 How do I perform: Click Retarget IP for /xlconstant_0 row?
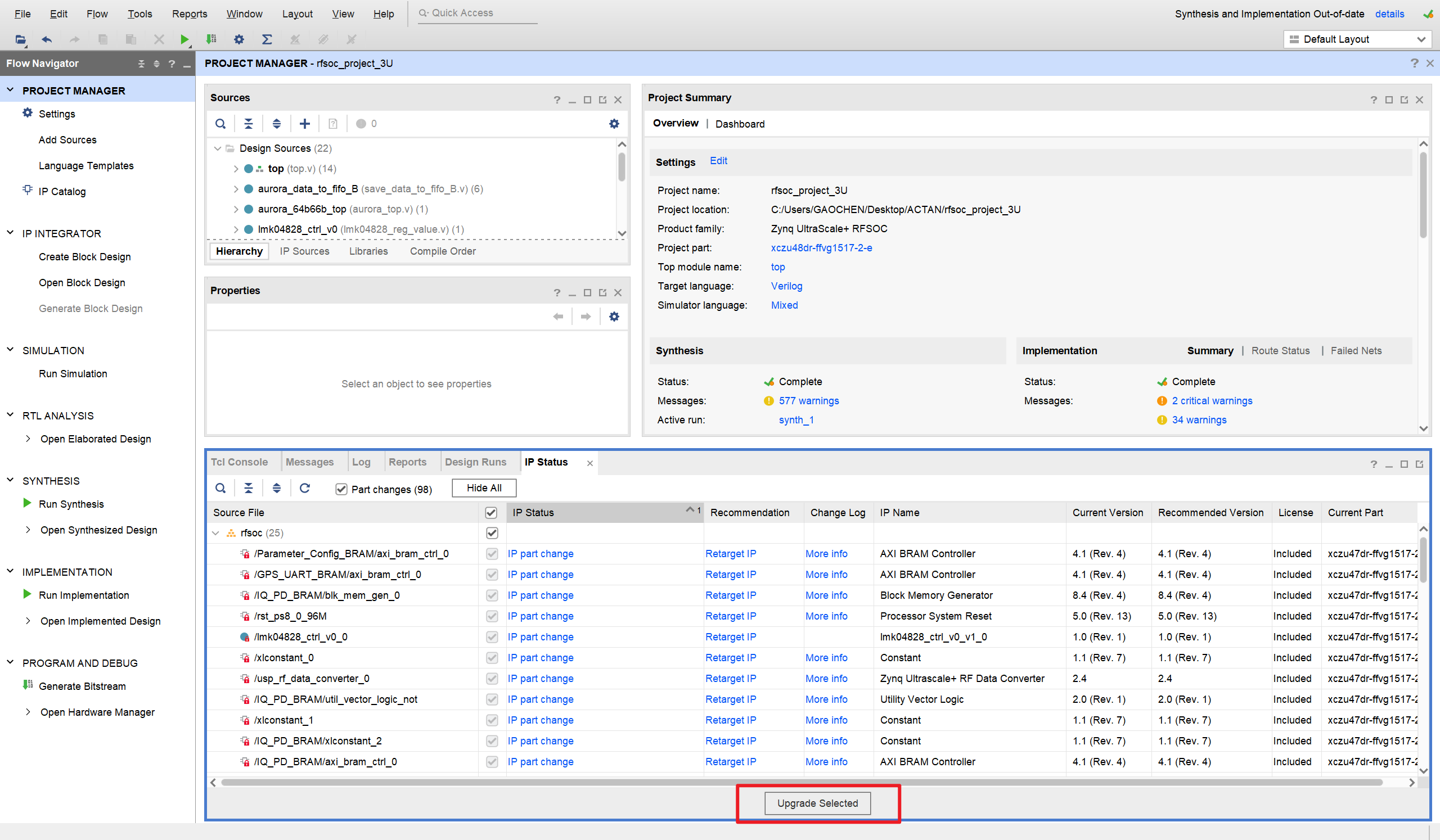(730, 658)
